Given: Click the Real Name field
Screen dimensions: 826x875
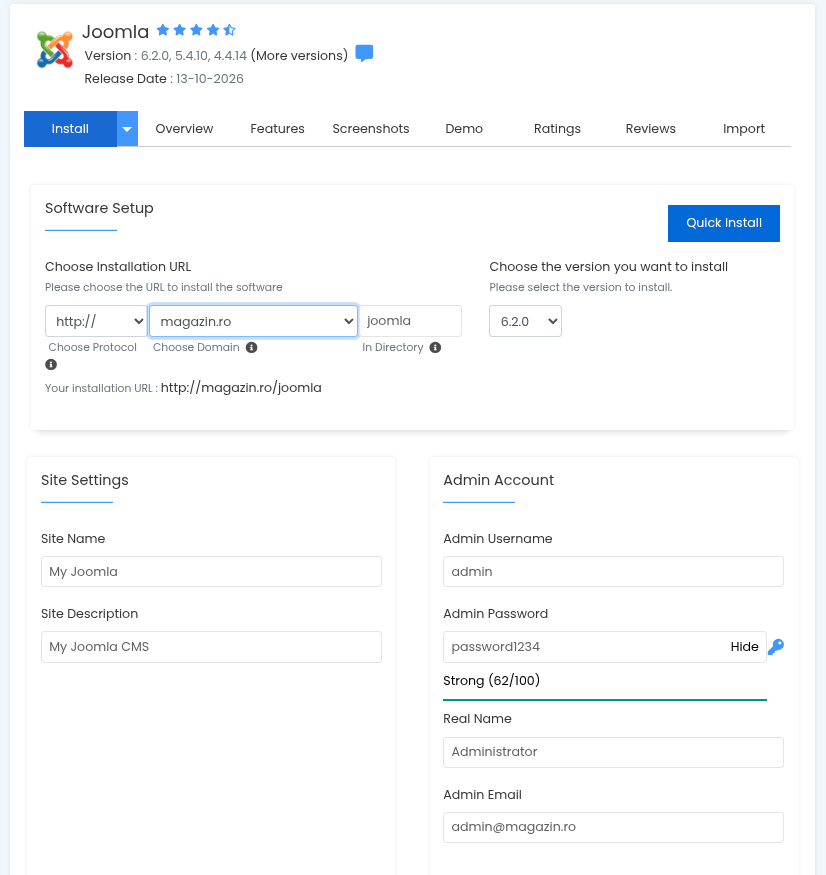Looking at the screenshot, I should [x=613, y=752].
